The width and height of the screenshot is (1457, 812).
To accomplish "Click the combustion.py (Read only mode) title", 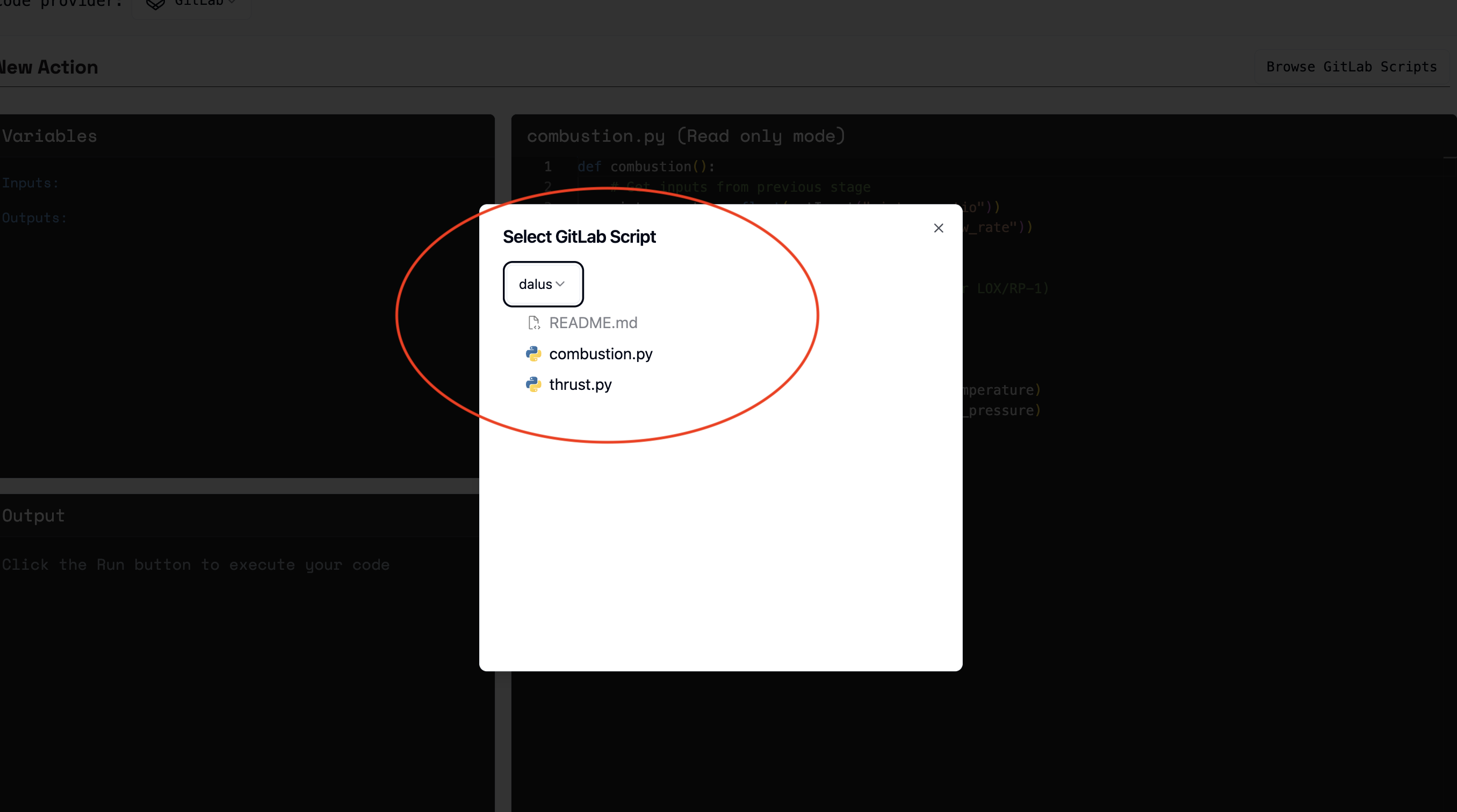I will click(686, 136).
